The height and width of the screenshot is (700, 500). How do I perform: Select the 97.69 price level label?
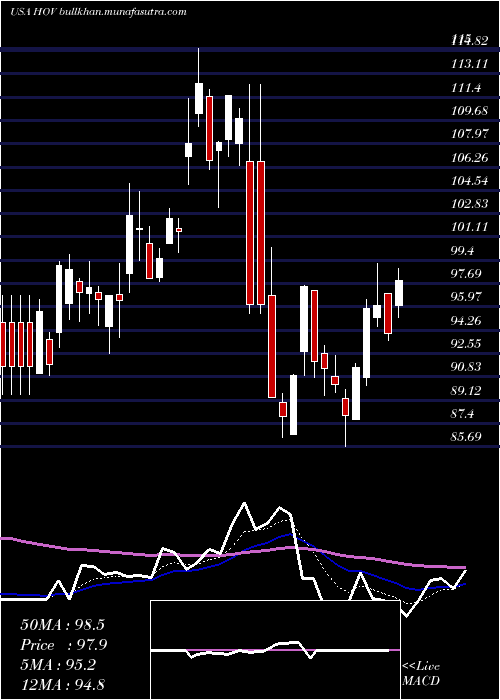click(467, 274)
